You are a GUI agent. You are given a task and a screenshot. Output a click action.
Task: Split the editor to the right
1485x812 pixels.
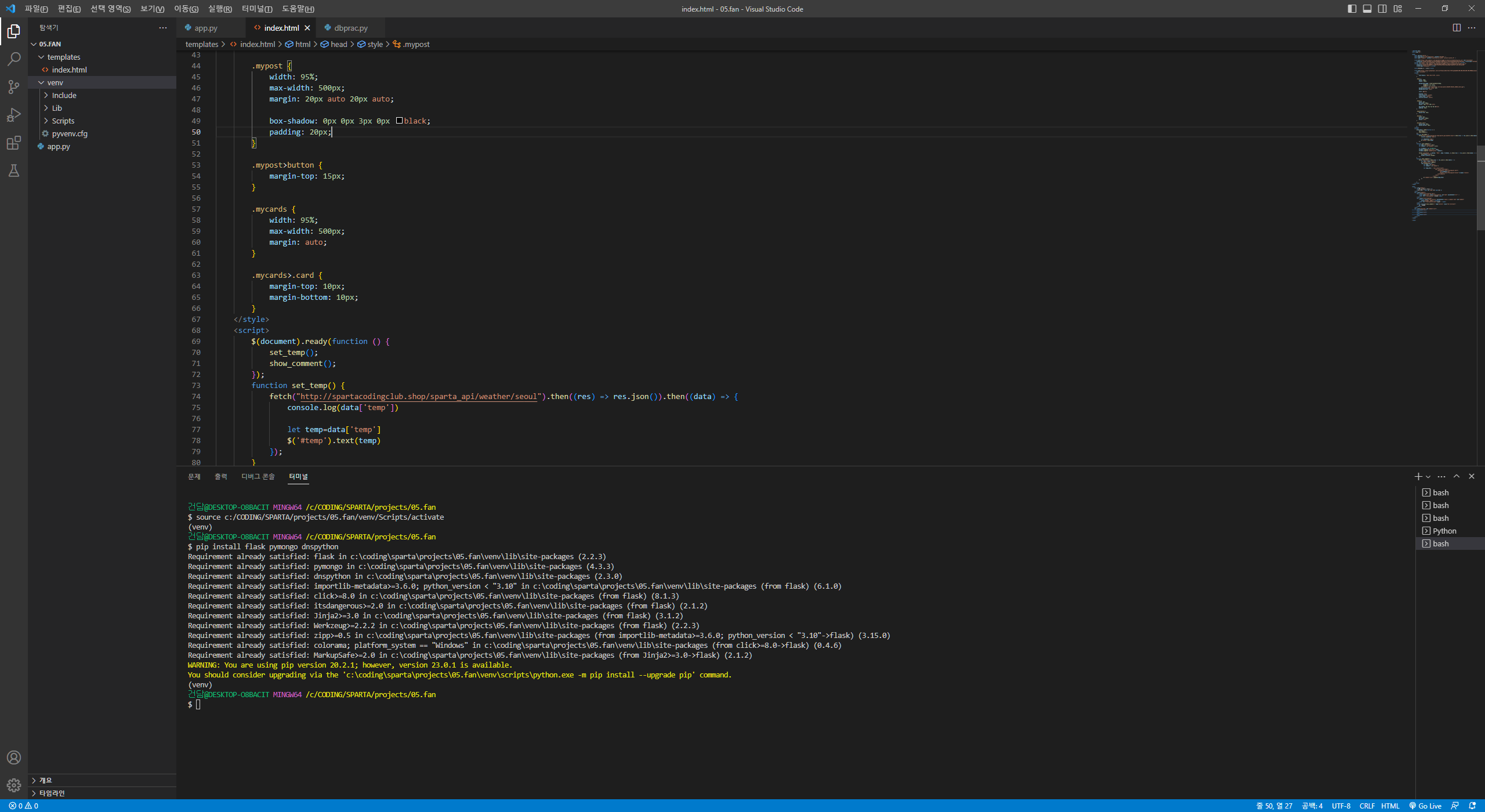tap(1457, 28)
